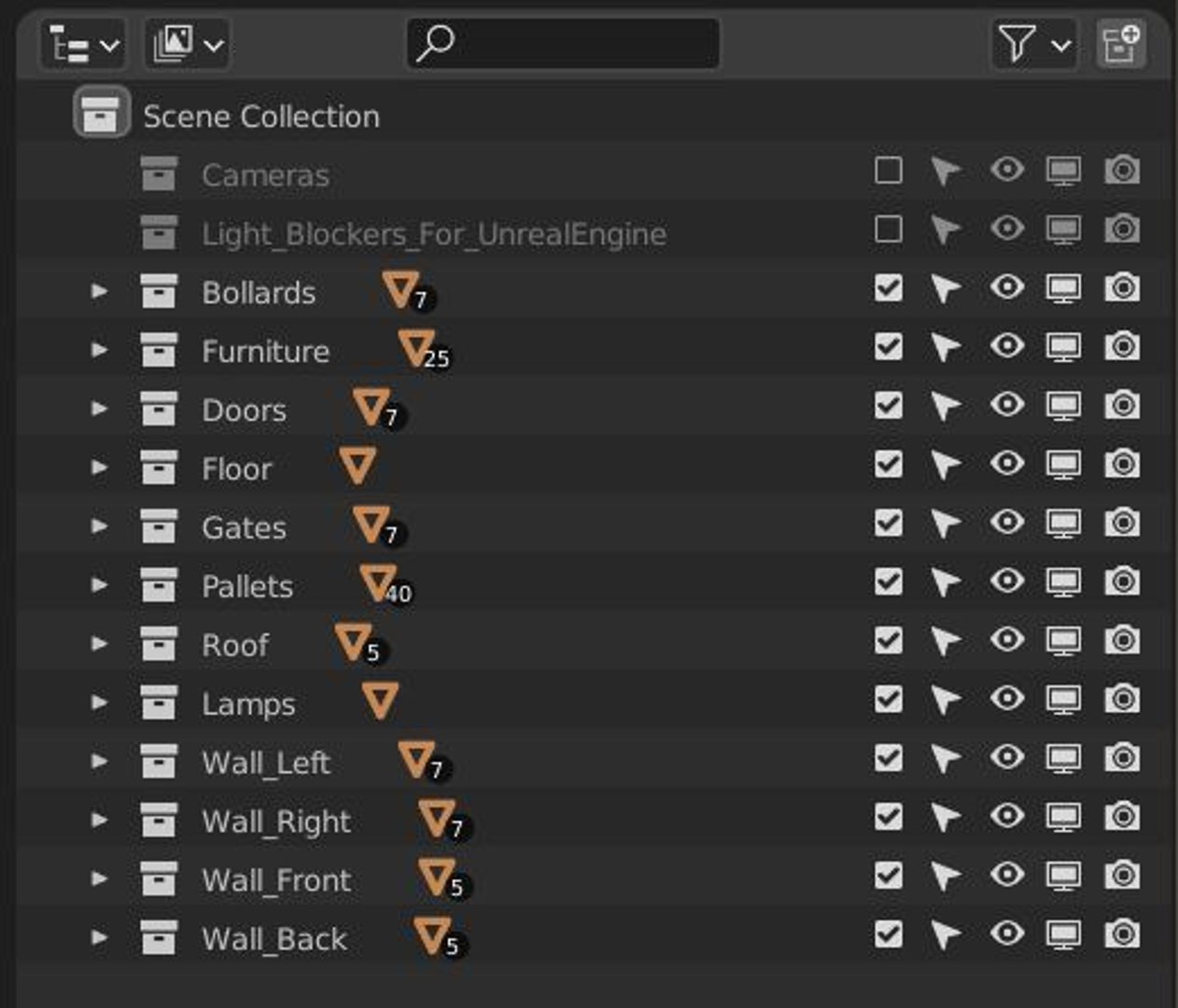Expand the Bollards collection
Image resolution: width=1178 pixels, height=1008 pixels.
[x=99, y=291]
